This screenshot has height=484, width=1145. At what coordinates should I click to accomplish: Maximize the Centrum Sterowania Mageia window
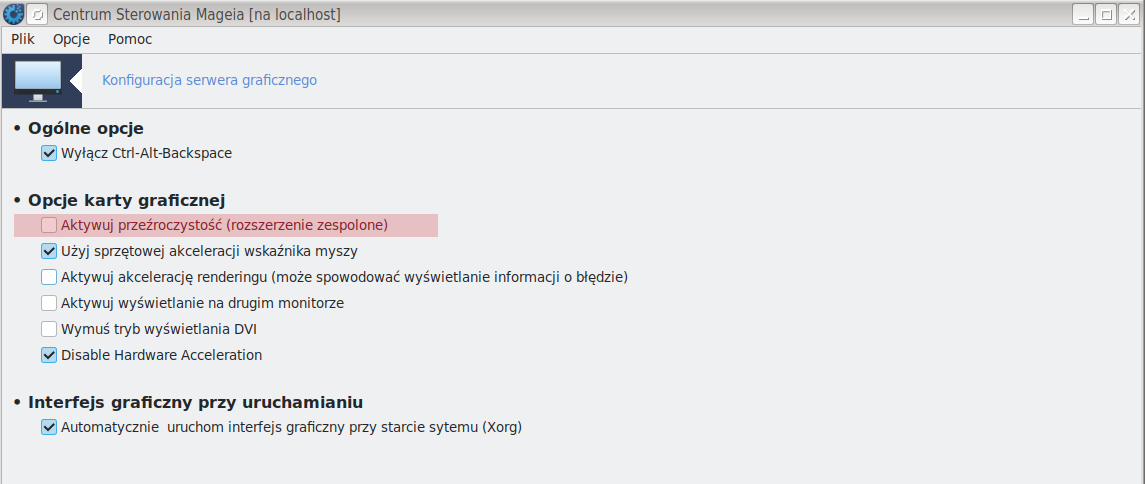click(1106, 14)
